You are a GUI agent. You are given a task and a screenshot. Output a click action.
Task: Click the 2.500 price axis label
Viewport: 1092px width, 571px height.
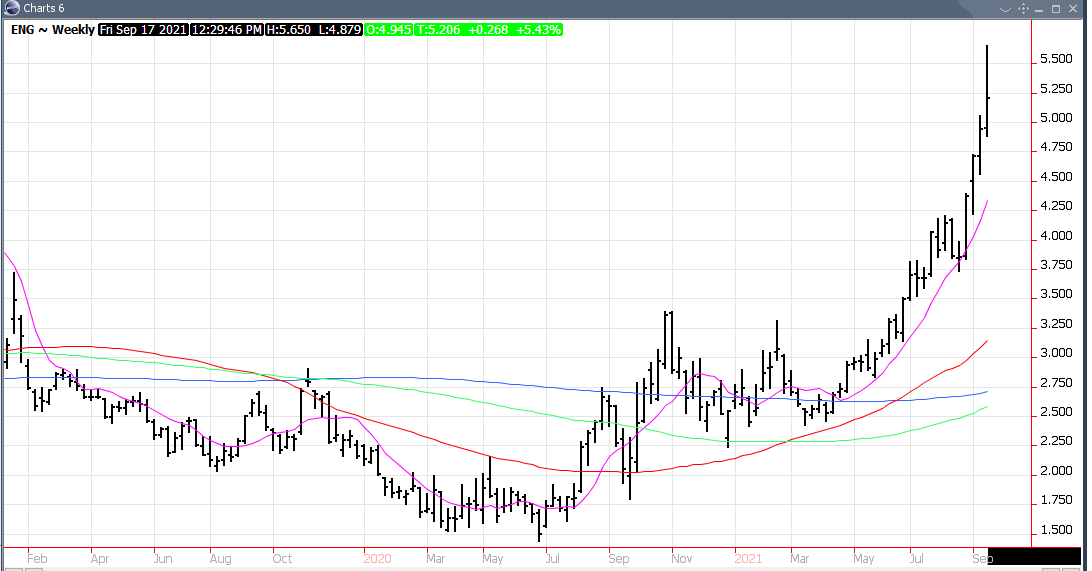pos(1056,412)
